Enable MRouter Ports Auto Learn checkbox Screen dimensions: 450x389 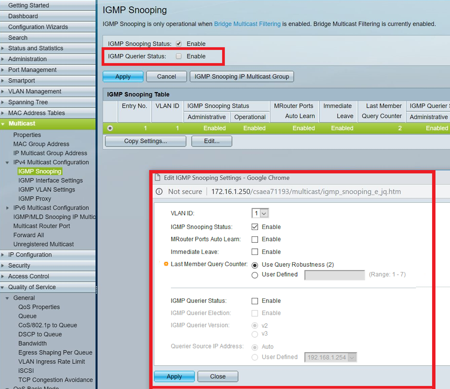click(x=255, y=239)
